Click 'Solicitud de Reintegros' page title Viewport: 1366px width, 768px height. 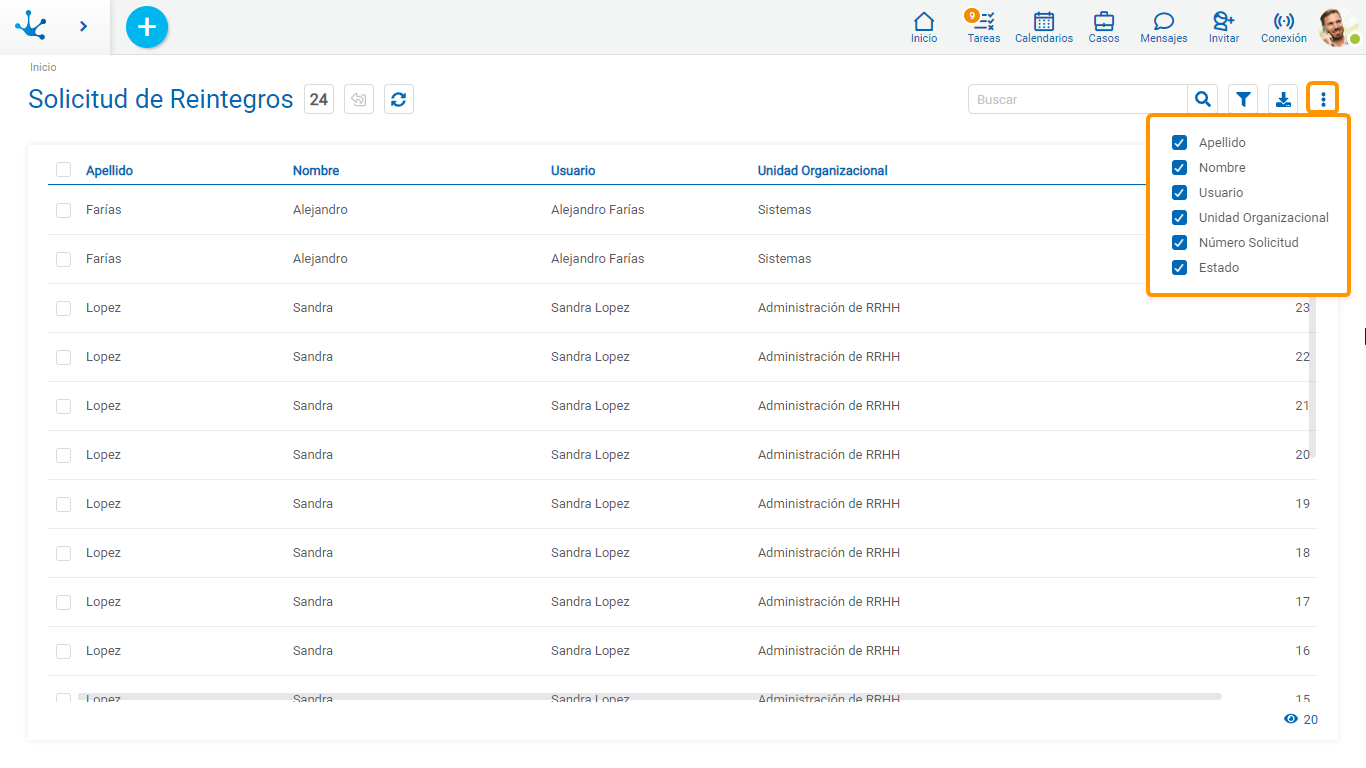[x=161, y=99]
